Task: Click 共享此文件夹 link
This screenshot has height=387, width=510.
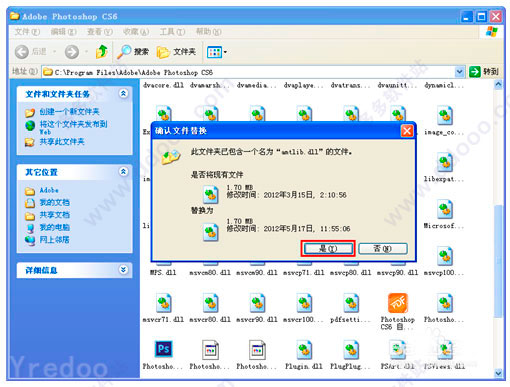Action: pos(62,142)
